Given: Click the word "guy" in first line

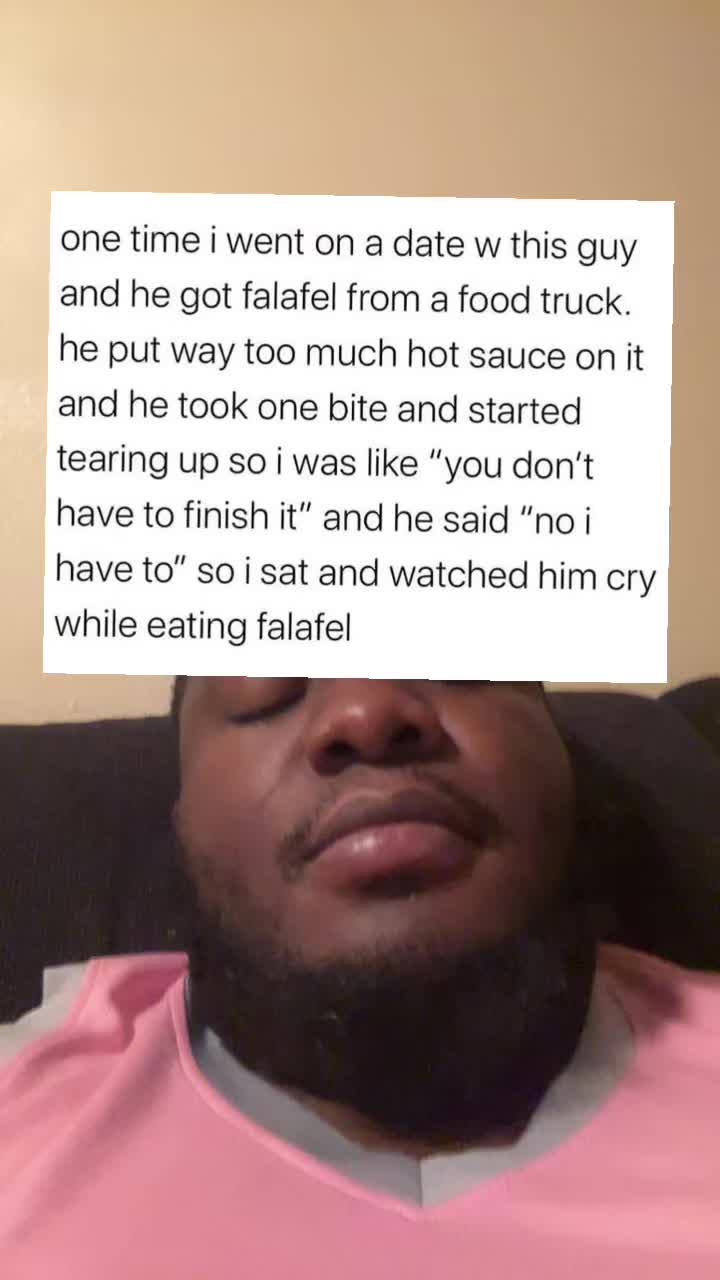Looking at the screenshot, I should click(x=607, y=249).
